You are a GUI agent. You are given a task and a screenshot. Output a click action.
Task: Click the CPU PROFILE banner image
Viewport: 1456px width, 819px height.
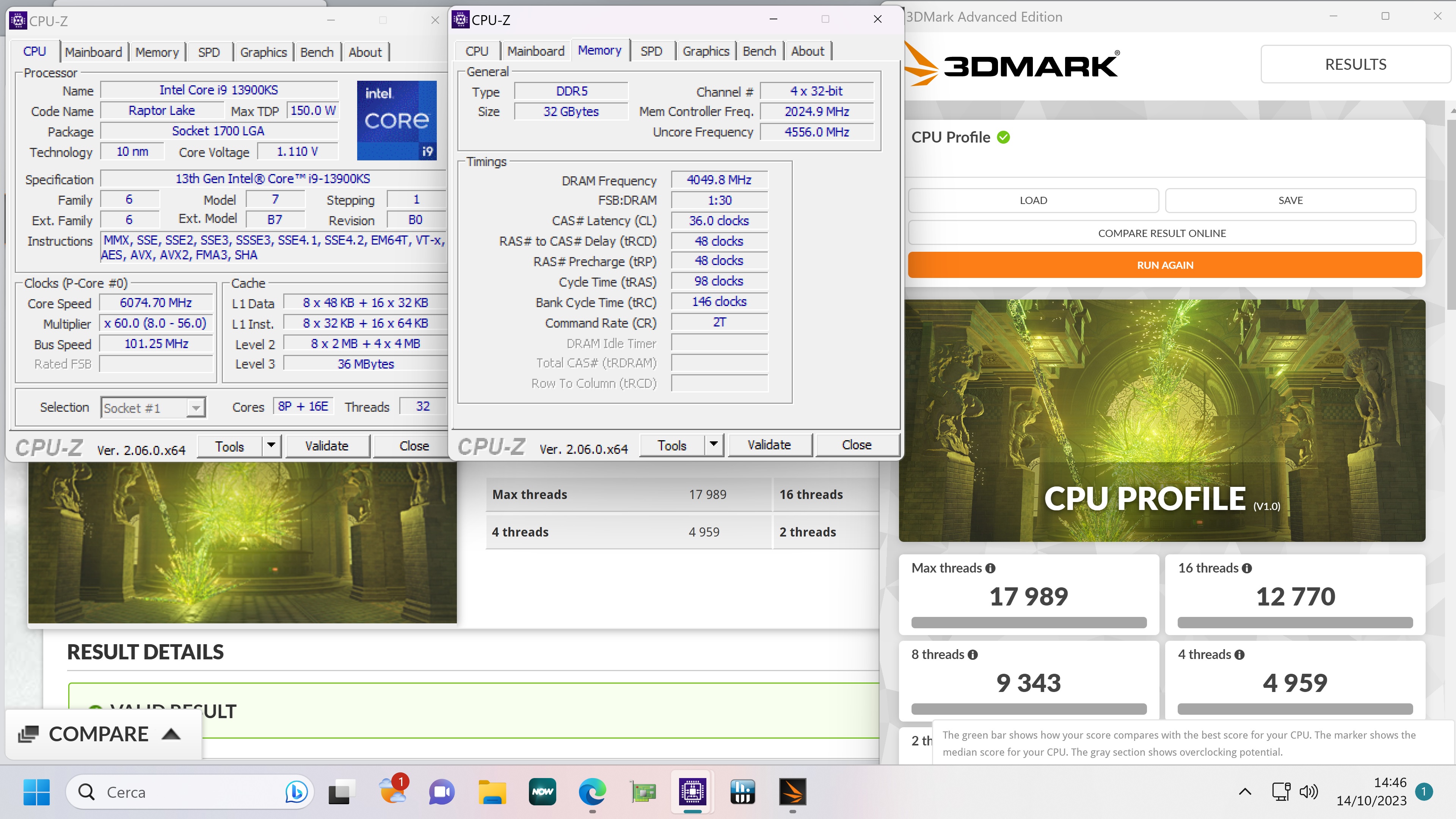pyautogui.click(x=1162, y=420)
